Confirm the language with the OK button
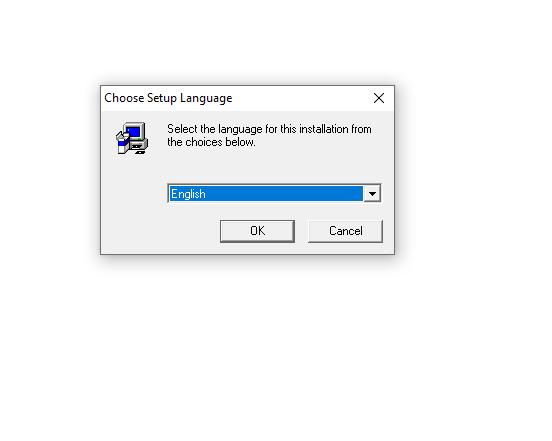 pos(257,231)
